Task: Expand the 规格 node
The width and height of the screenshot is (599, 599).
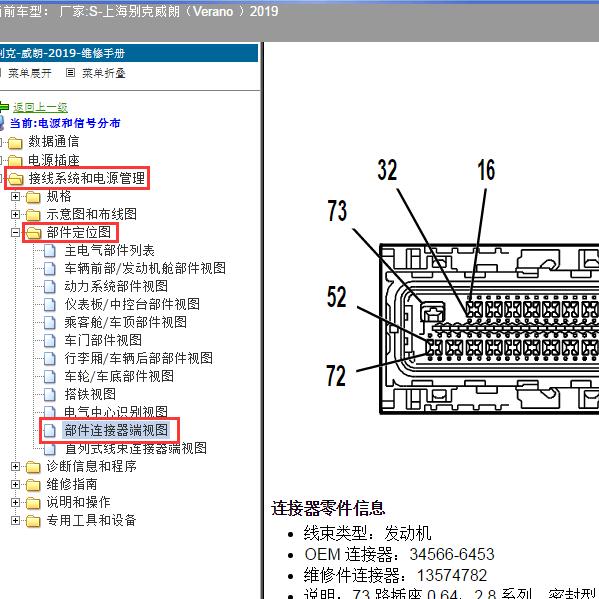Action: pos(15,196)
